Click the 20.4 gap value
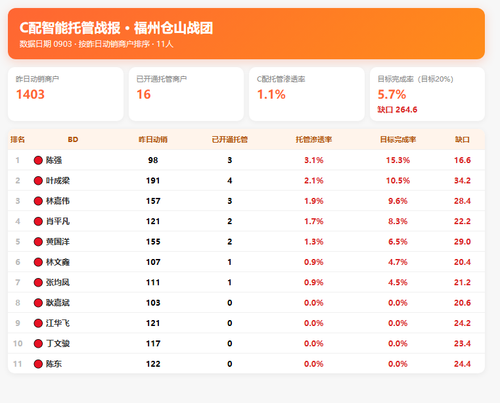This screenshot has height=403, width=500. [462, 262]
